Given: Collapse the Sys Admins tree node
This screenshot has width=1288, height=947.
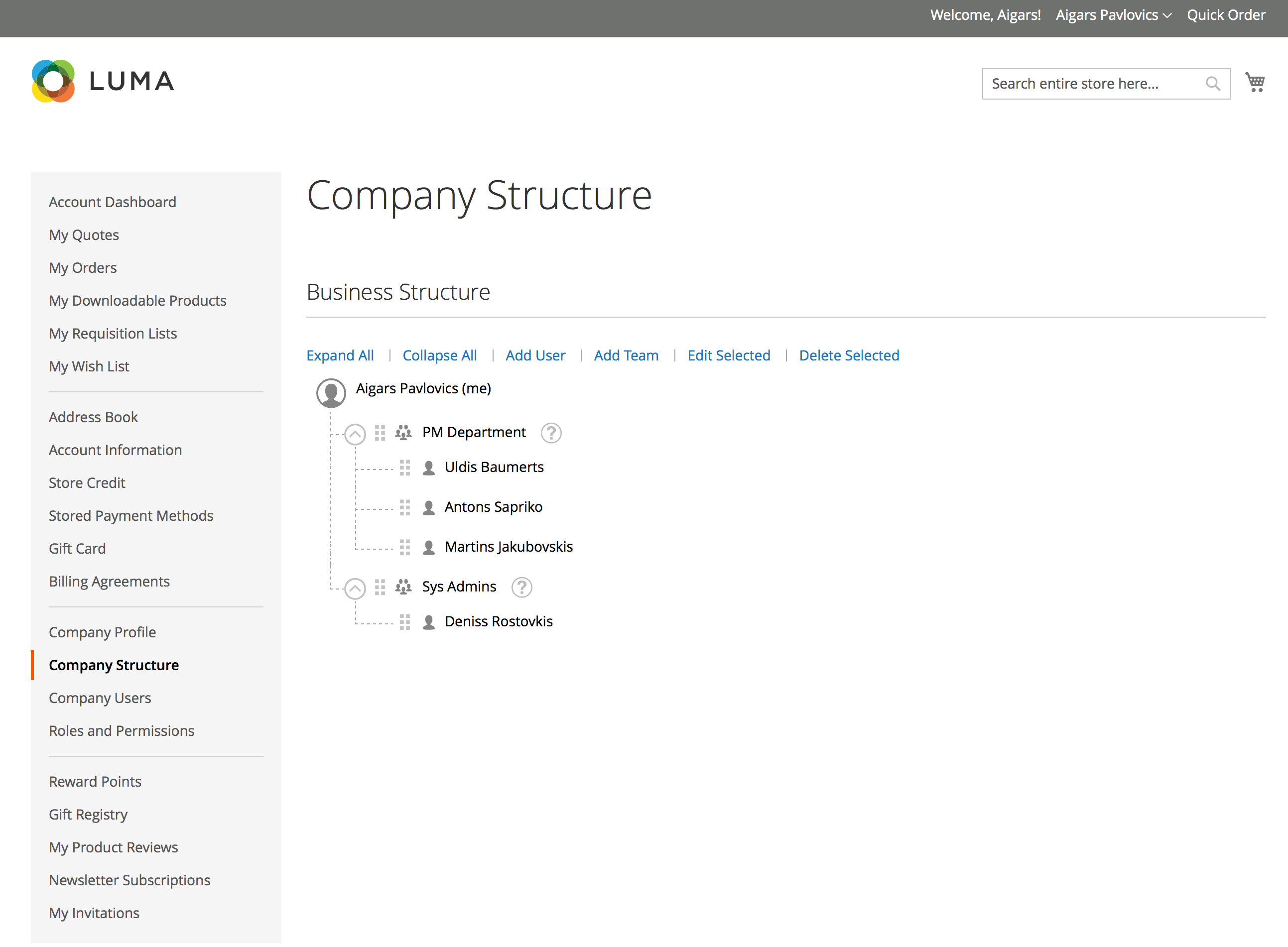Looking at the screenshot, I should (355, 588).
